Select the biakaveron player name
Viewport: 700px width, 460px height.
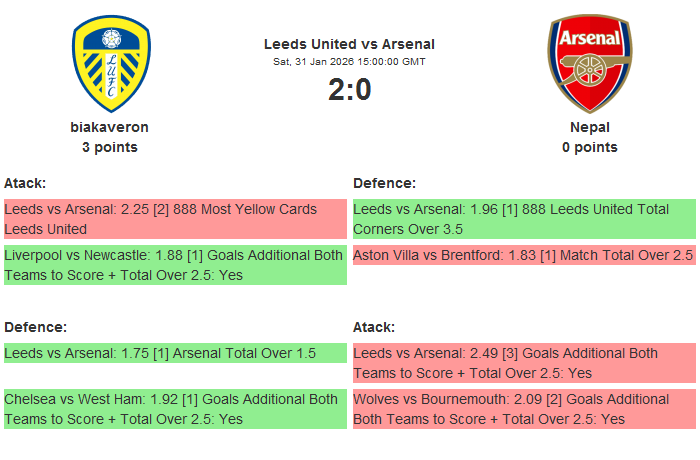click(x=110, y=127)
